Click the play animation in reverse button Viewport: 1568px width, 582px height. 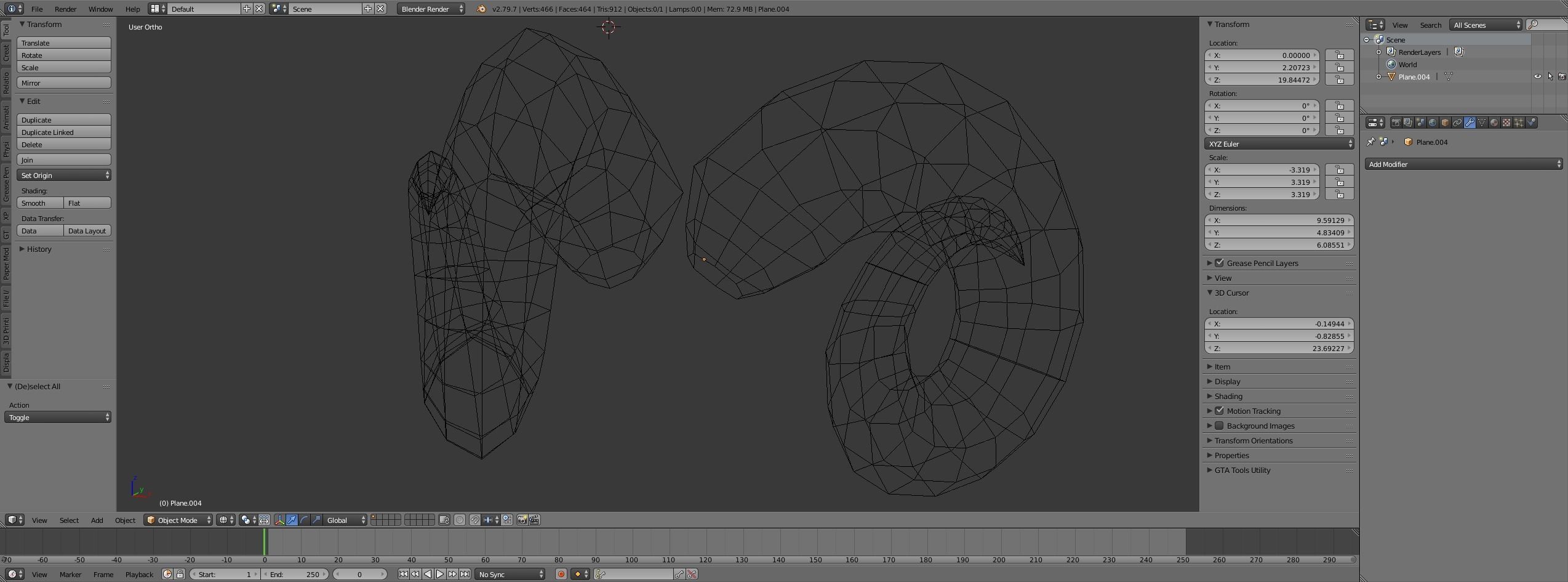[x=428, y=575]
